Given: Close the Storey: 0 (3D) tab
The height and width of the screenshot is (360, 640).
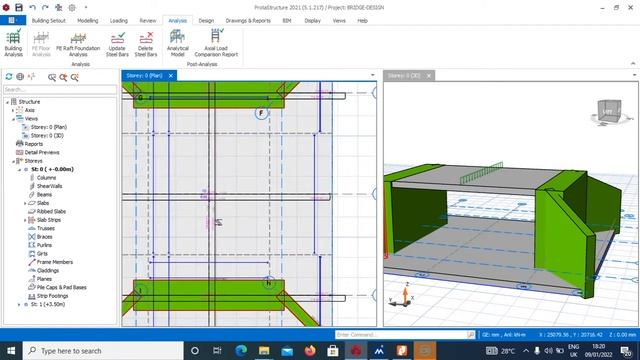Looking at the screenshot, I should [x=429, y=76].
